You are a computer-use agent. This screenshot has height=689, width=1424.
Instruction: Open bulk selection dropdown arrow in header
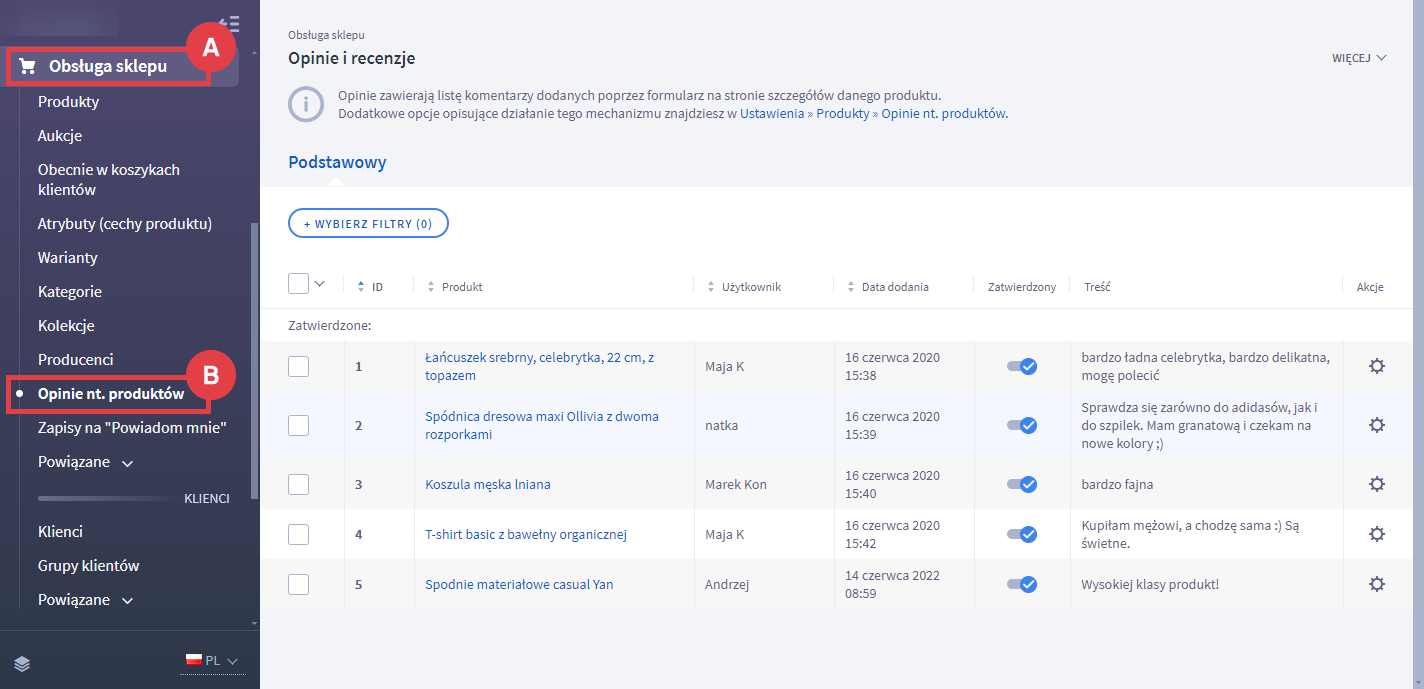pos(320,283)
